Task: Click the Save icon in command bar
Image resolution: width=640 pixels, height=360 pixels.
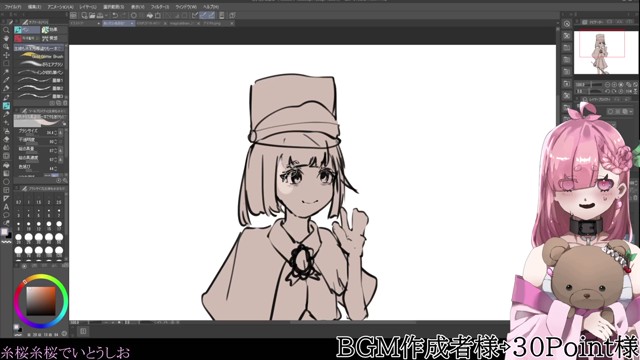Action: (100, 16)
